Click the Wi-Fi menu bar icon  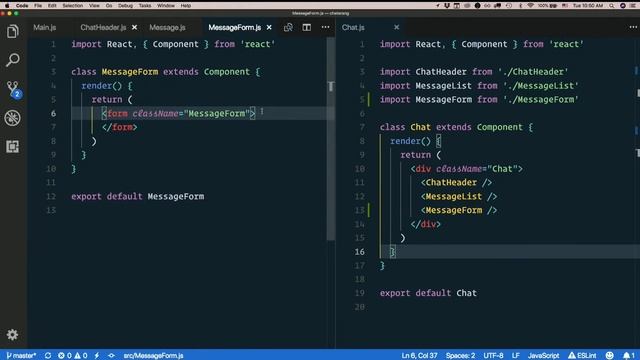pyautogui.click(x=530, y=6)
